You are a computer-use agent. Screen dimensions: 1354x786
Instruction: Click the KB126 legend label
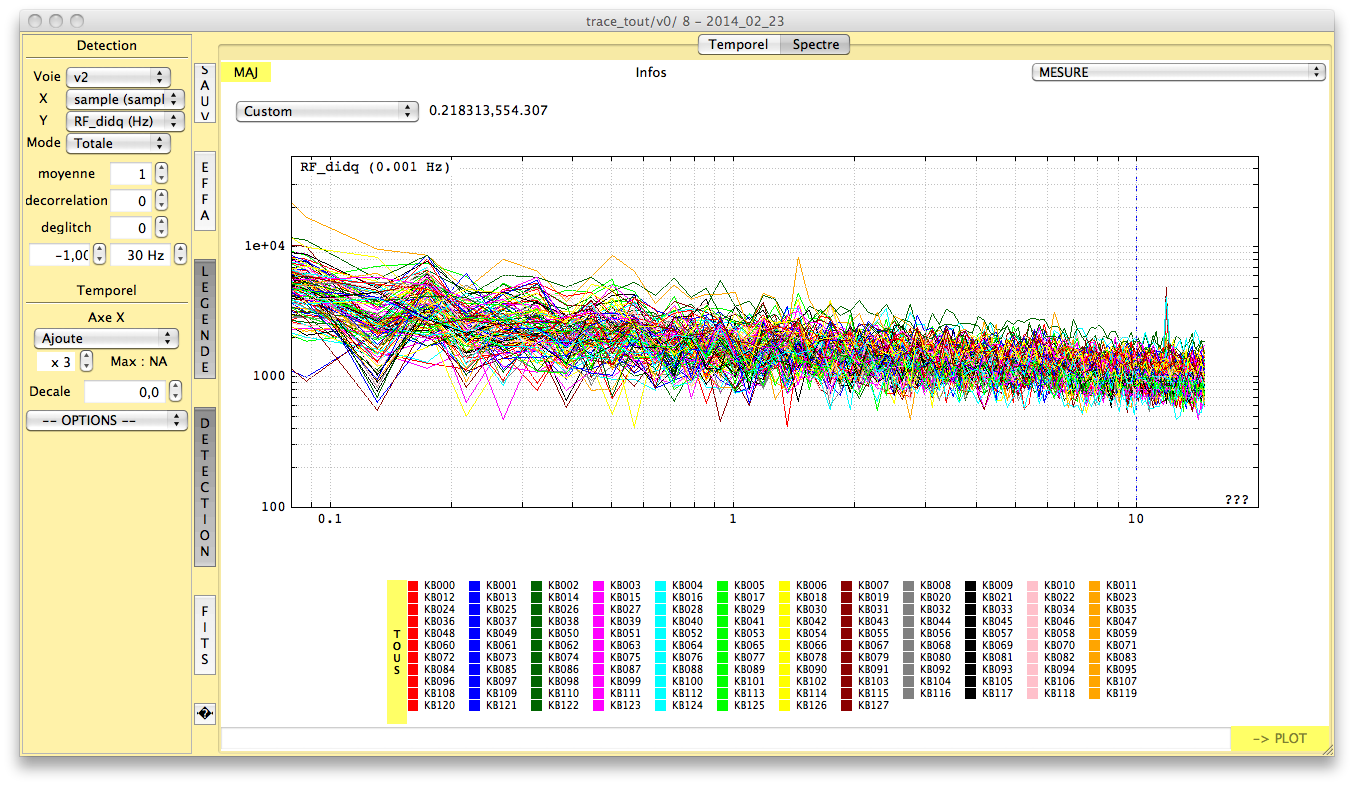(811, 705)
